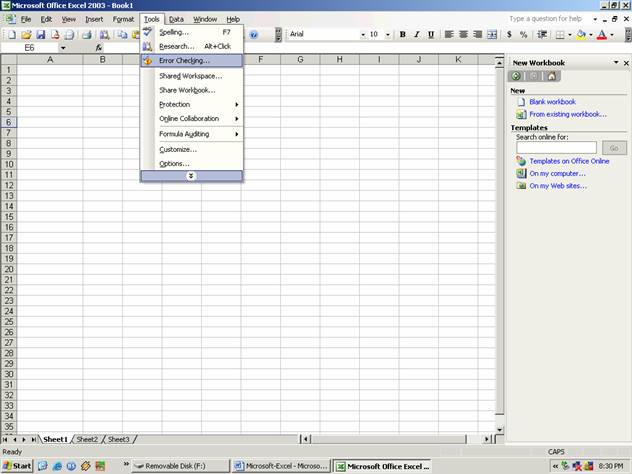
Task: Click the task pane Home icon
Action: pos(552,76)
